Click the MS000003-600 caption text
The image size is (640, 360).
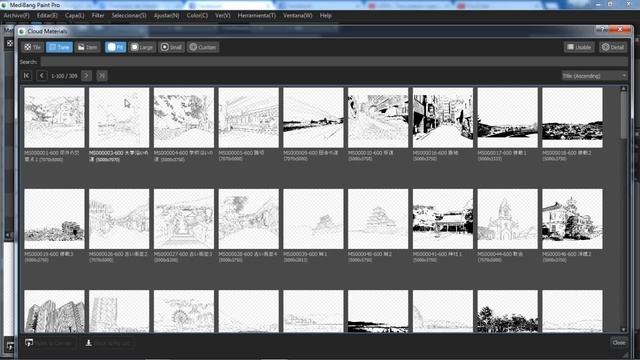coord(119,156)
